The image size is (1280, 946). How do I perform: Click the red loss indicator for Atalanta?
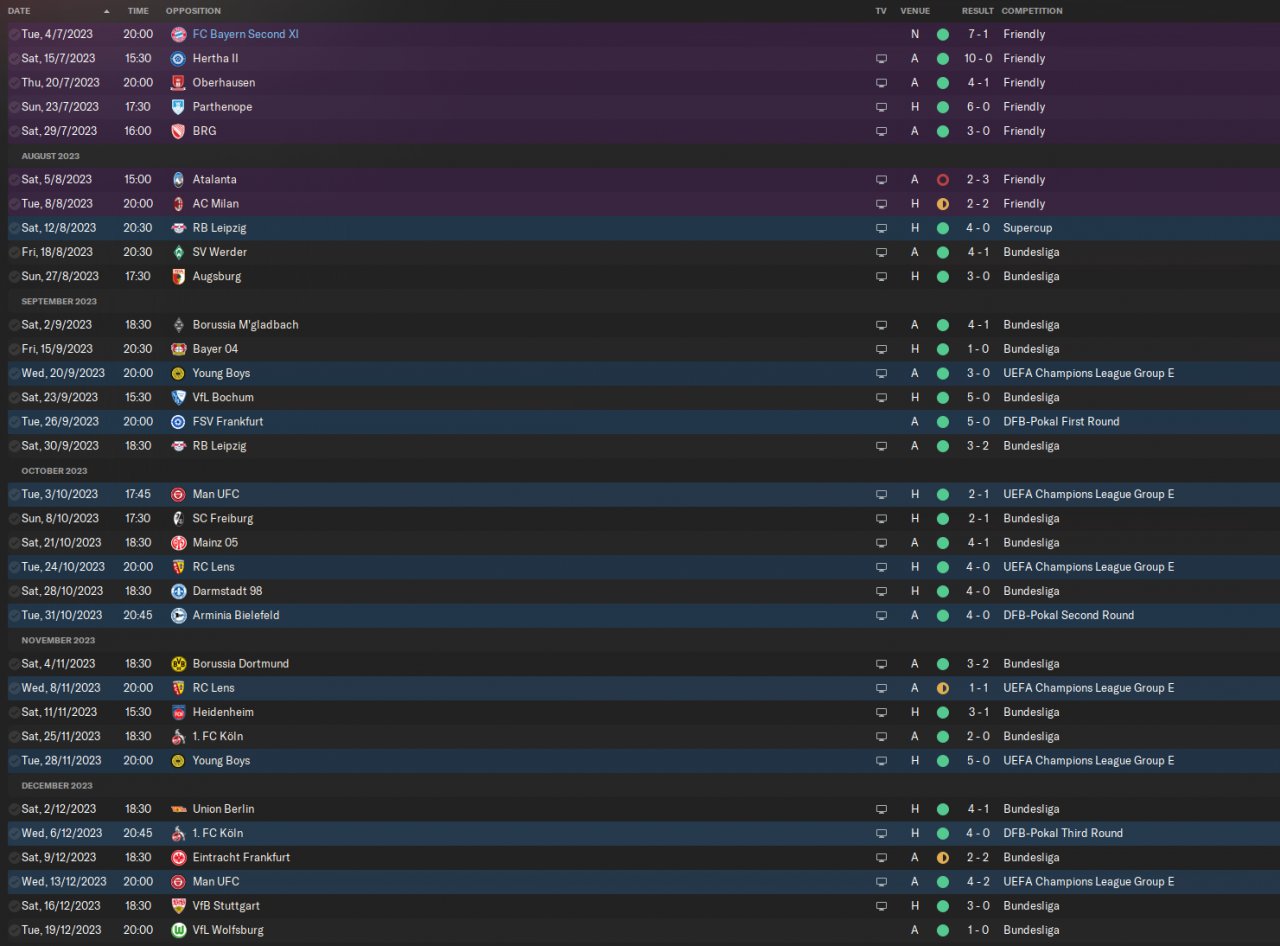[x=942, y=180]
